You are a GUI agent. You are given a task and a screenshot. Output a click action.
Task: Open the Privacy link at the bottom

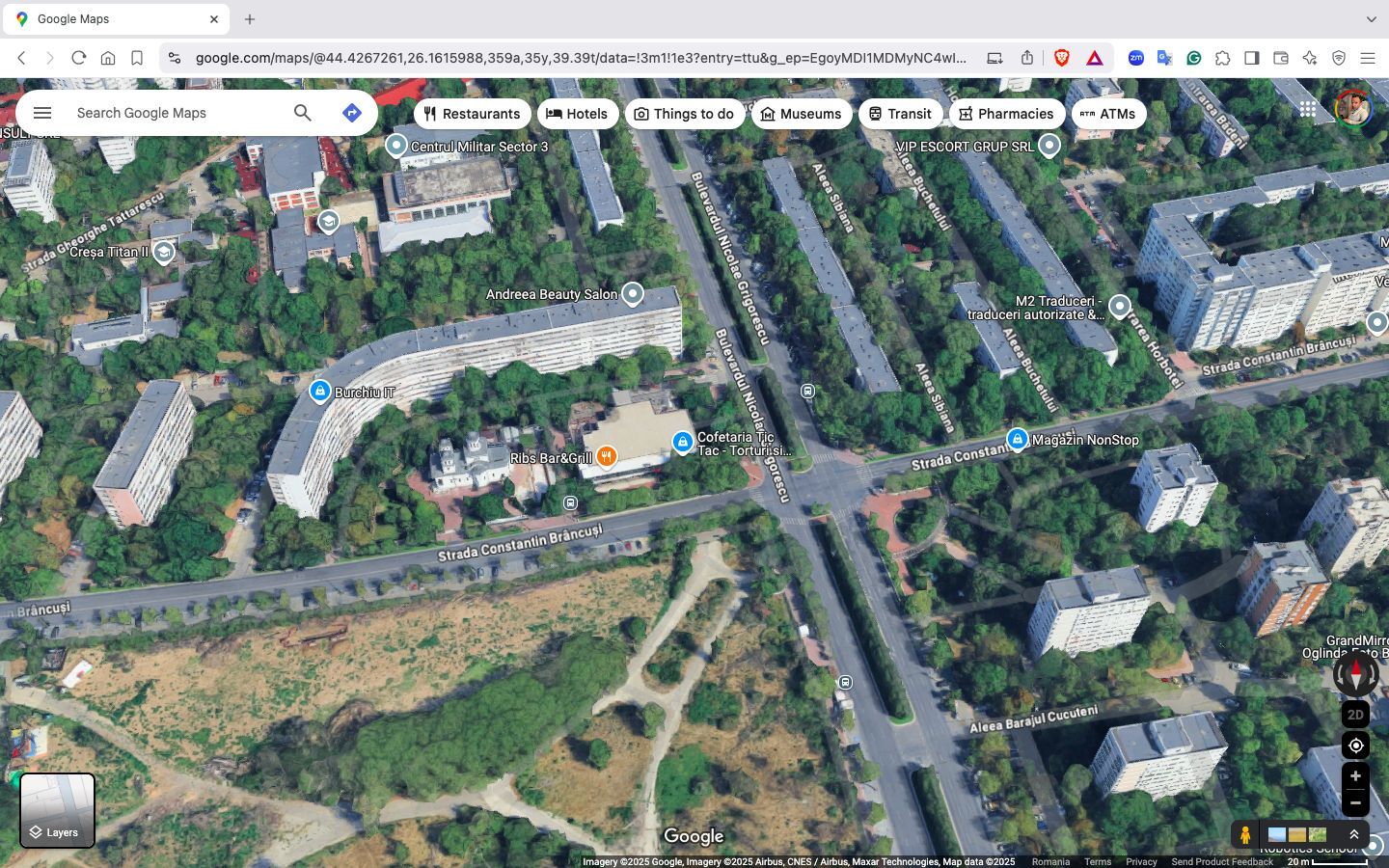[1141, 861]
